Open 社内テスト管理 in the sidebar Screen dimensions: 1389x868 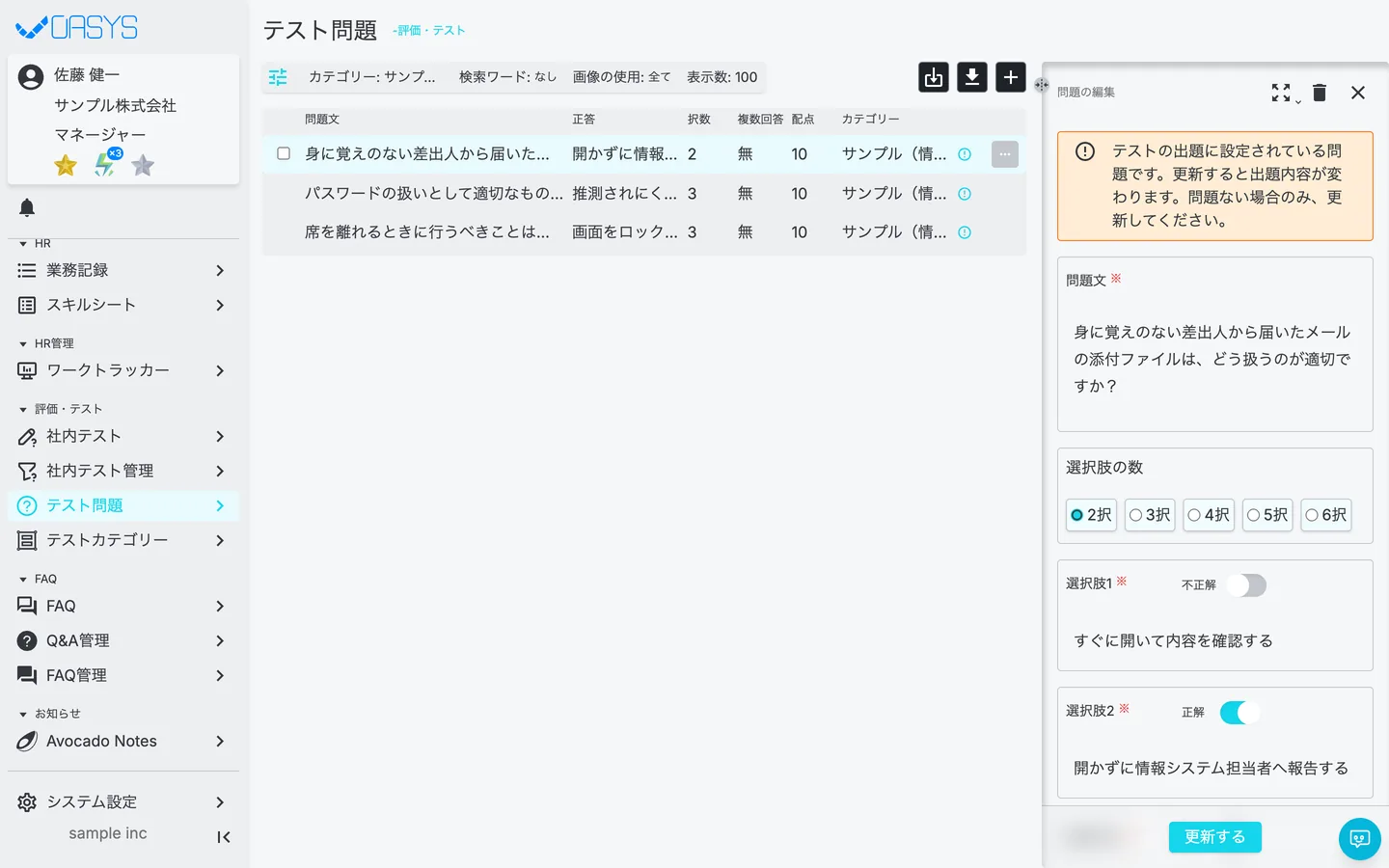click(123, 471)
